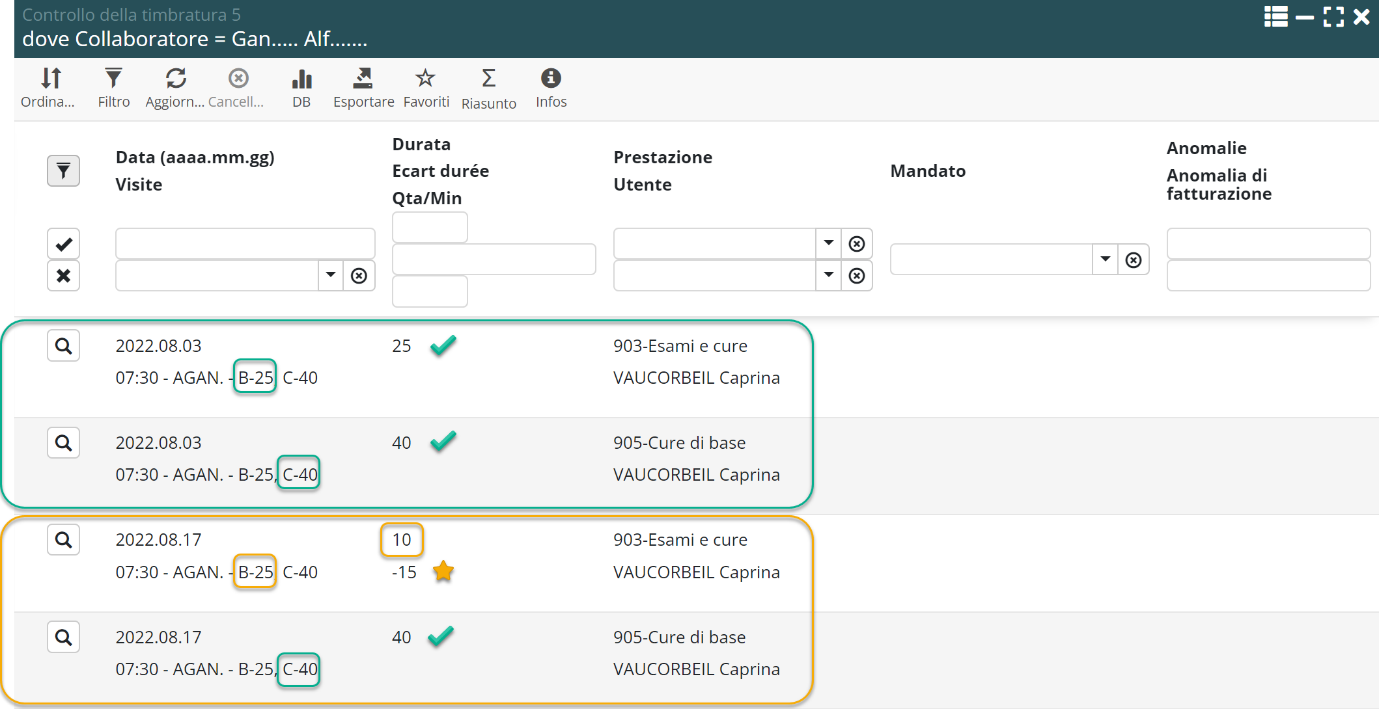Screen dimensions: 1379x709
Task: Expand the Mandato dropdown arrow
Action: [x=1105, y=259]
